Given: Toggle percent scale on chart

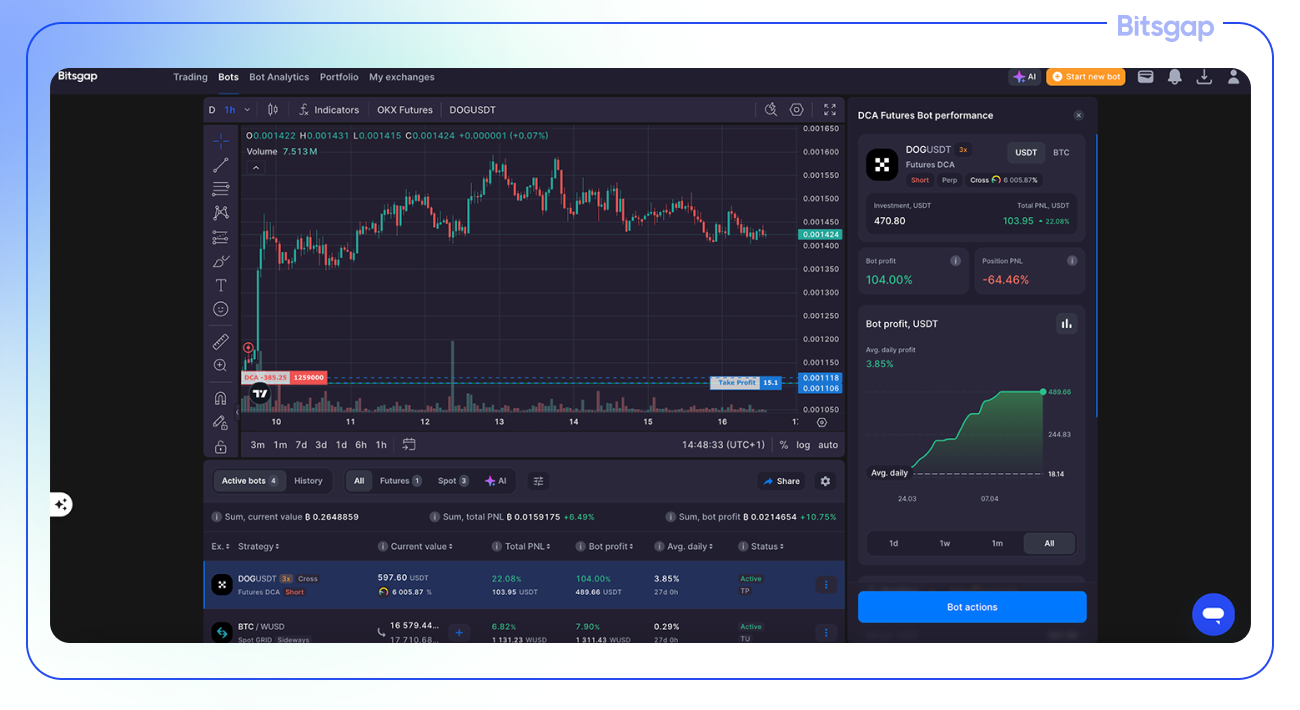Looking at the screenshot, I should point(784,445).
